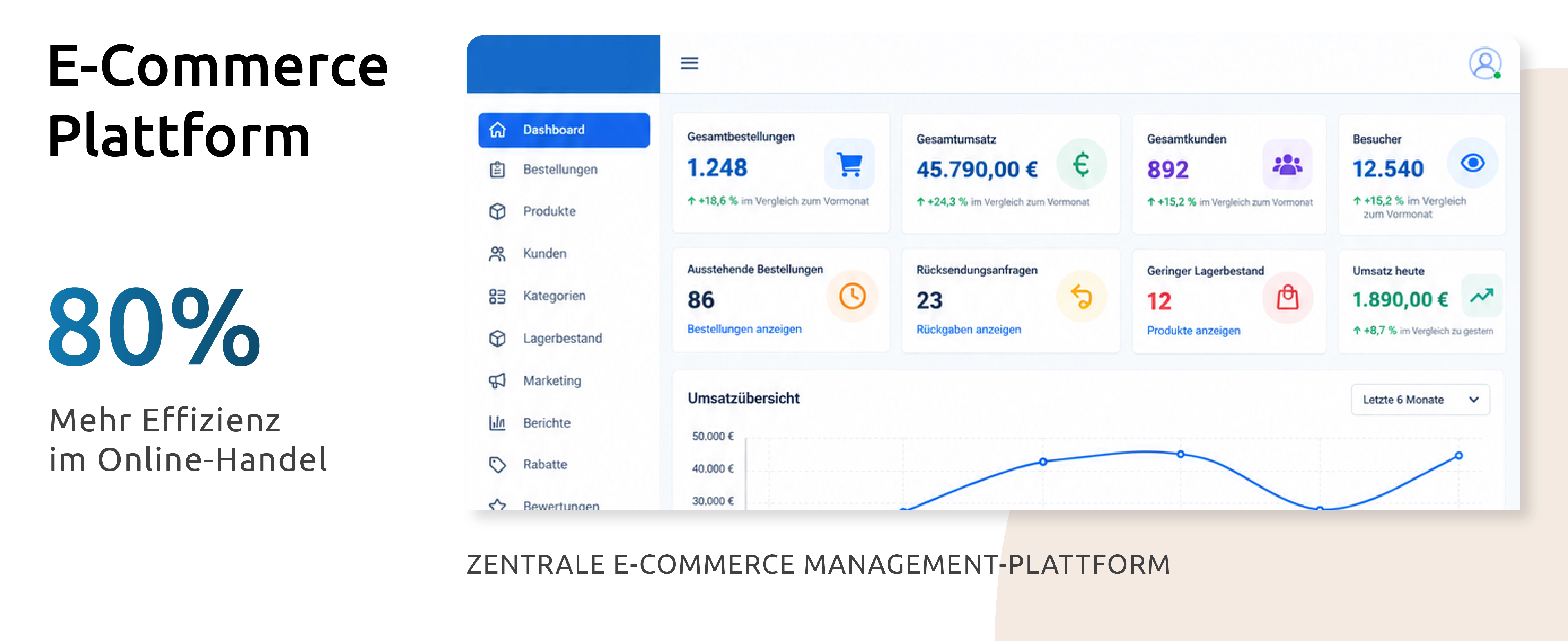Click the Umsatzübersicht chart heading
The height and width of the screenshot is (641, 1568).
coord(743,398)
